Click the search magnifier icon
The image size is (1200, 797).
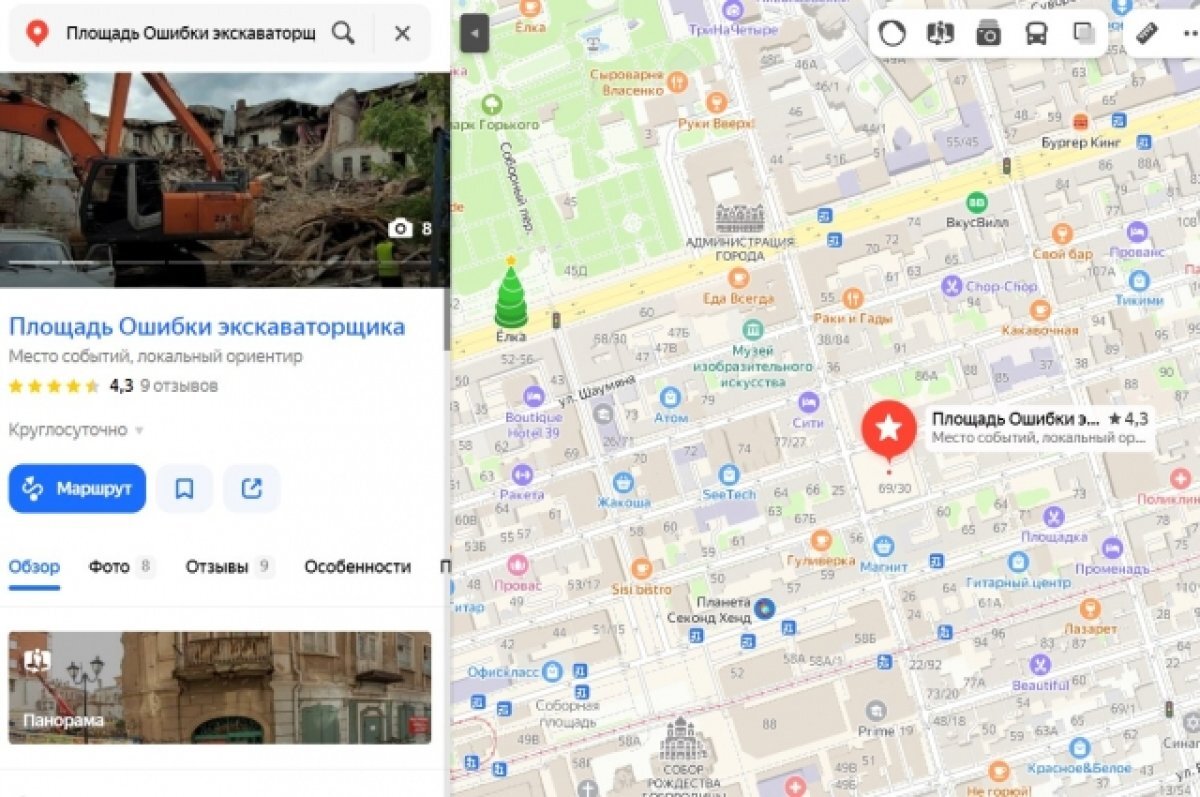(343, 33)
